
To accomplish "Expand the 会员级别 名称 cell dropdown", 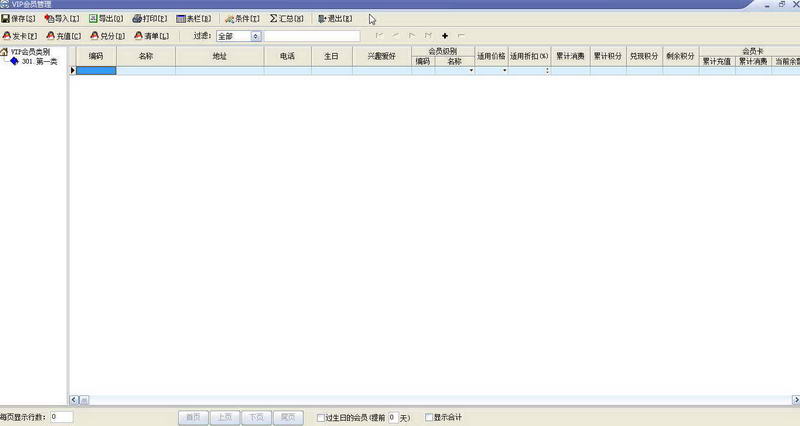I will coord(470,71).
